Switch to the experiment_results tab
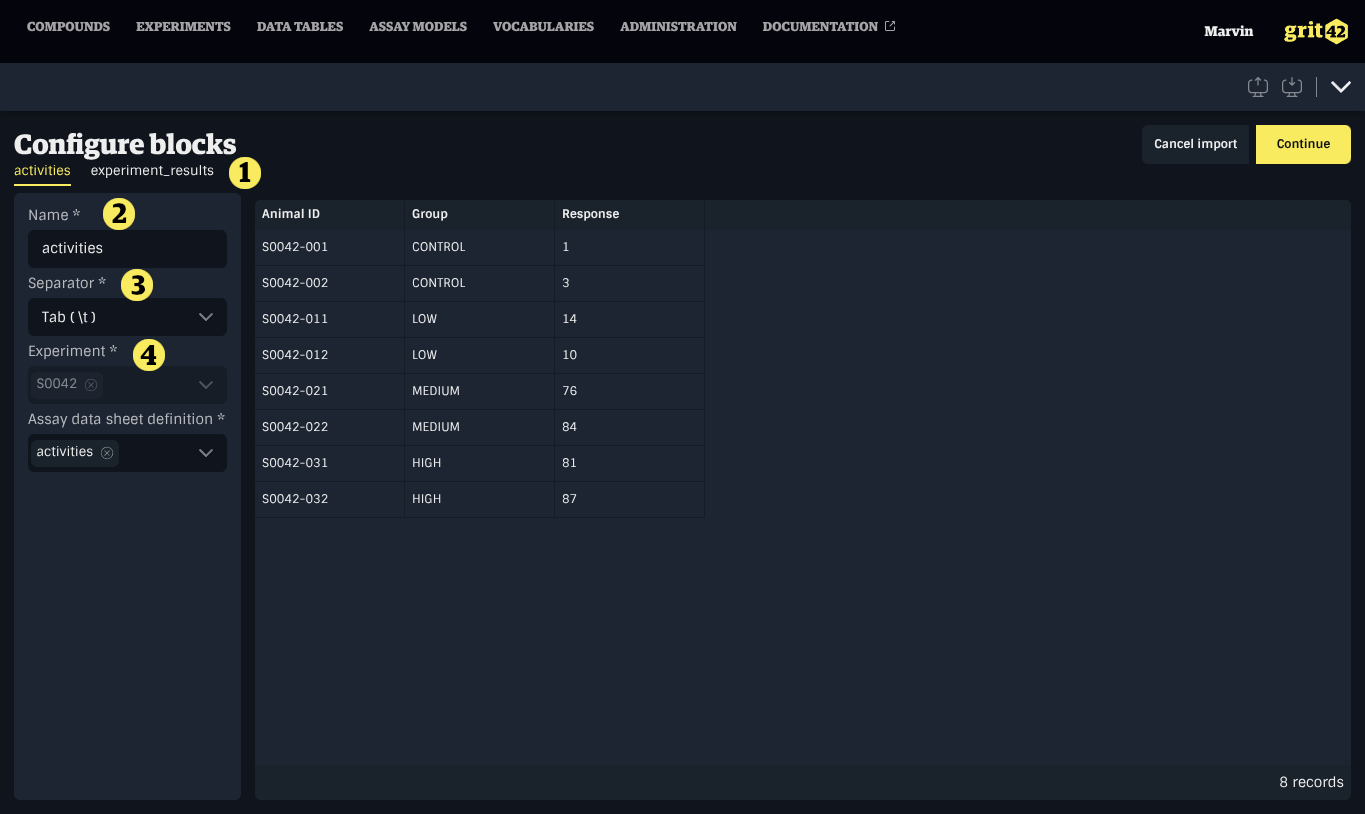 152,171
